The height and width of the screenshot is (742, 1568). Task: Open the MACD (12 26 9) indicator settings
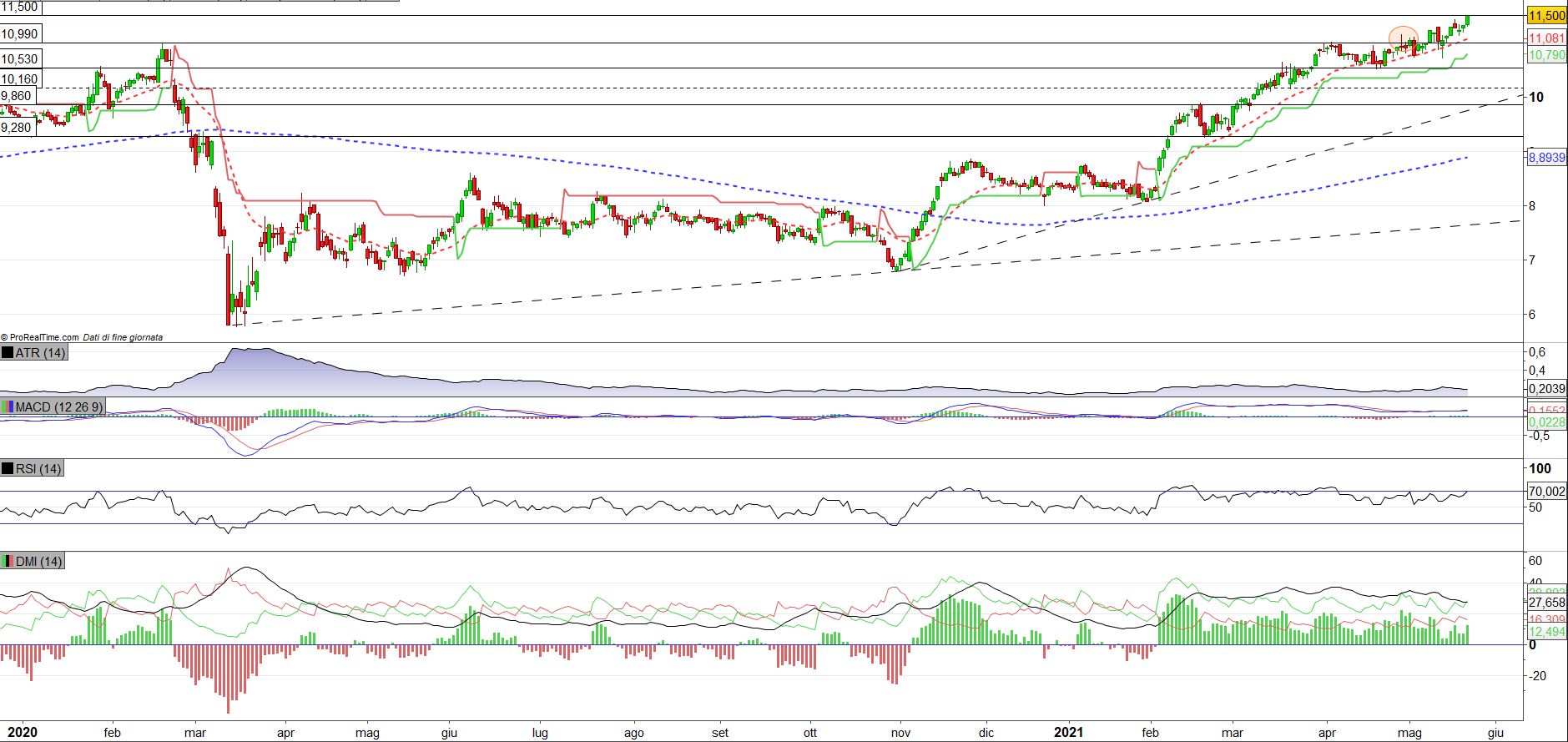coord(59,406)
